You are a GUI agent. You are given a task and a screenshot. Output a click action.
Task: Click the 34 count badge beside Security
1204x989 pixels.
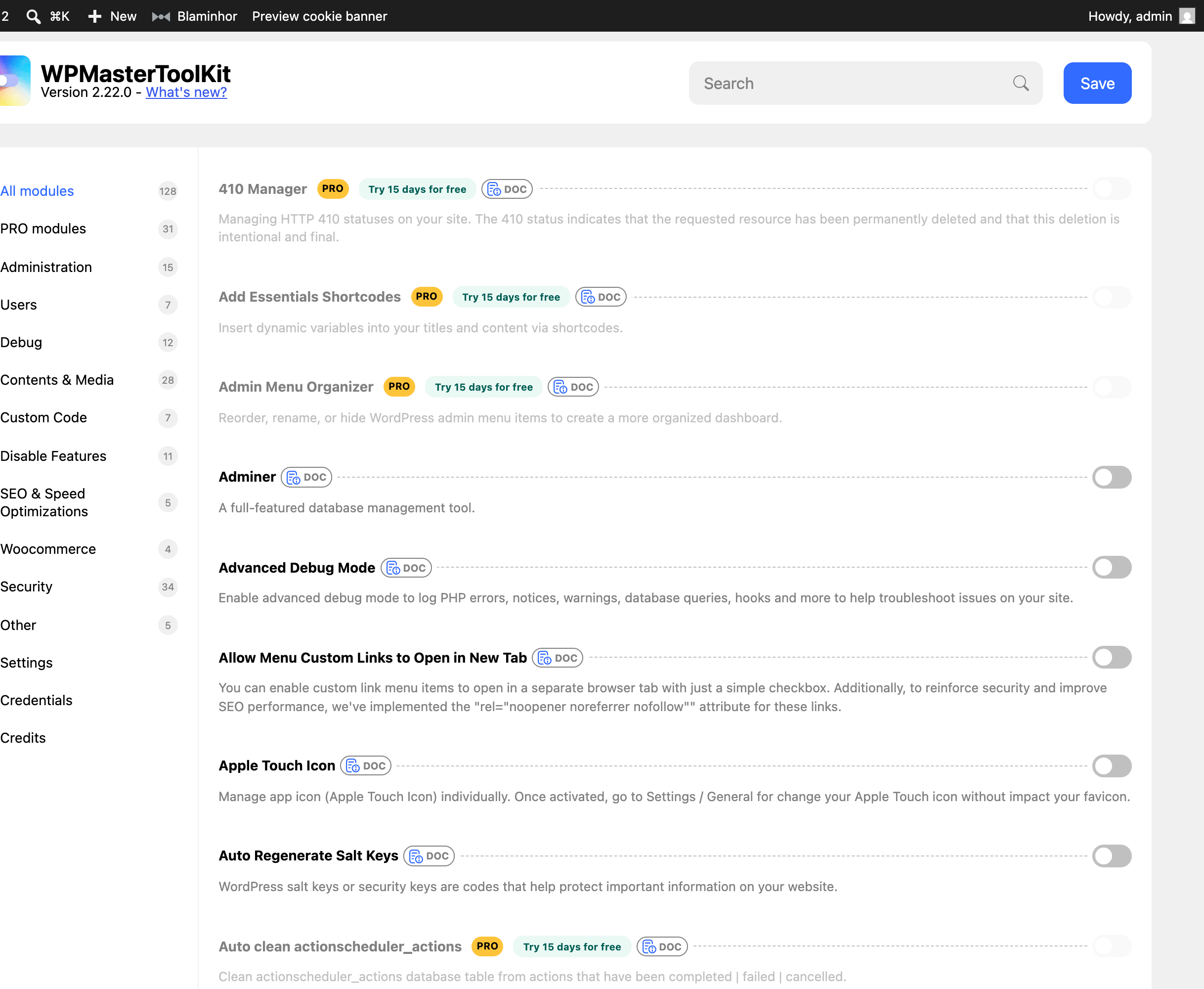168,587
